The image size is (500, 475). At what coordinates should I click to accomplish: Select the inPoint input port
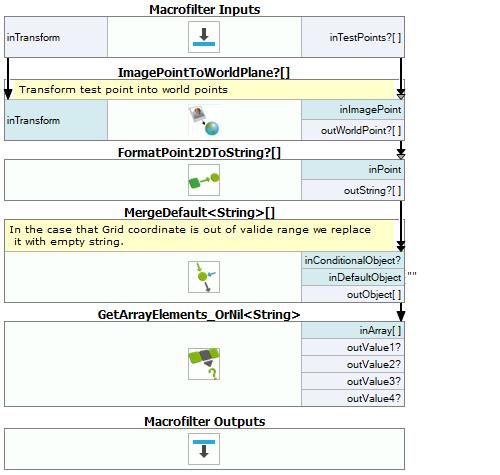pos(353,170)
